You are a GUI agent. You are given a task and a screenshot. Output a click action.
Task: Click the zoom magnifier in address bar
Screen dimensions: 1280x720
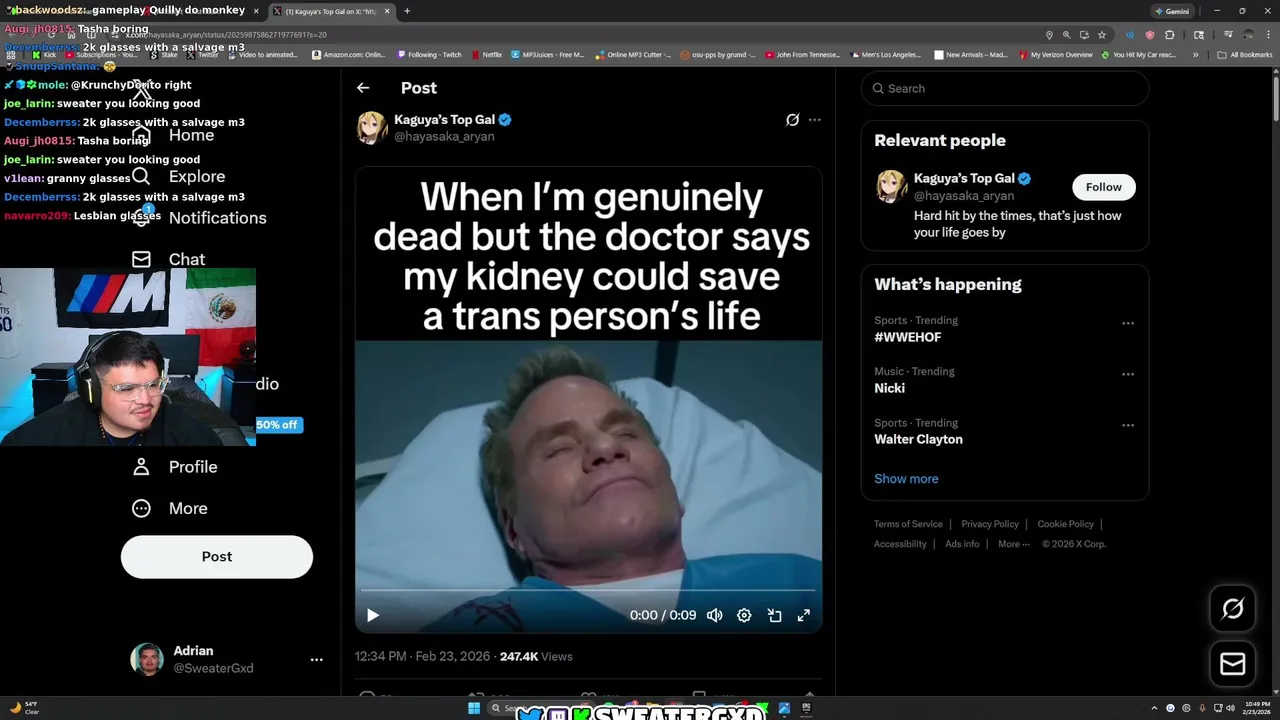coord(1066,35)
